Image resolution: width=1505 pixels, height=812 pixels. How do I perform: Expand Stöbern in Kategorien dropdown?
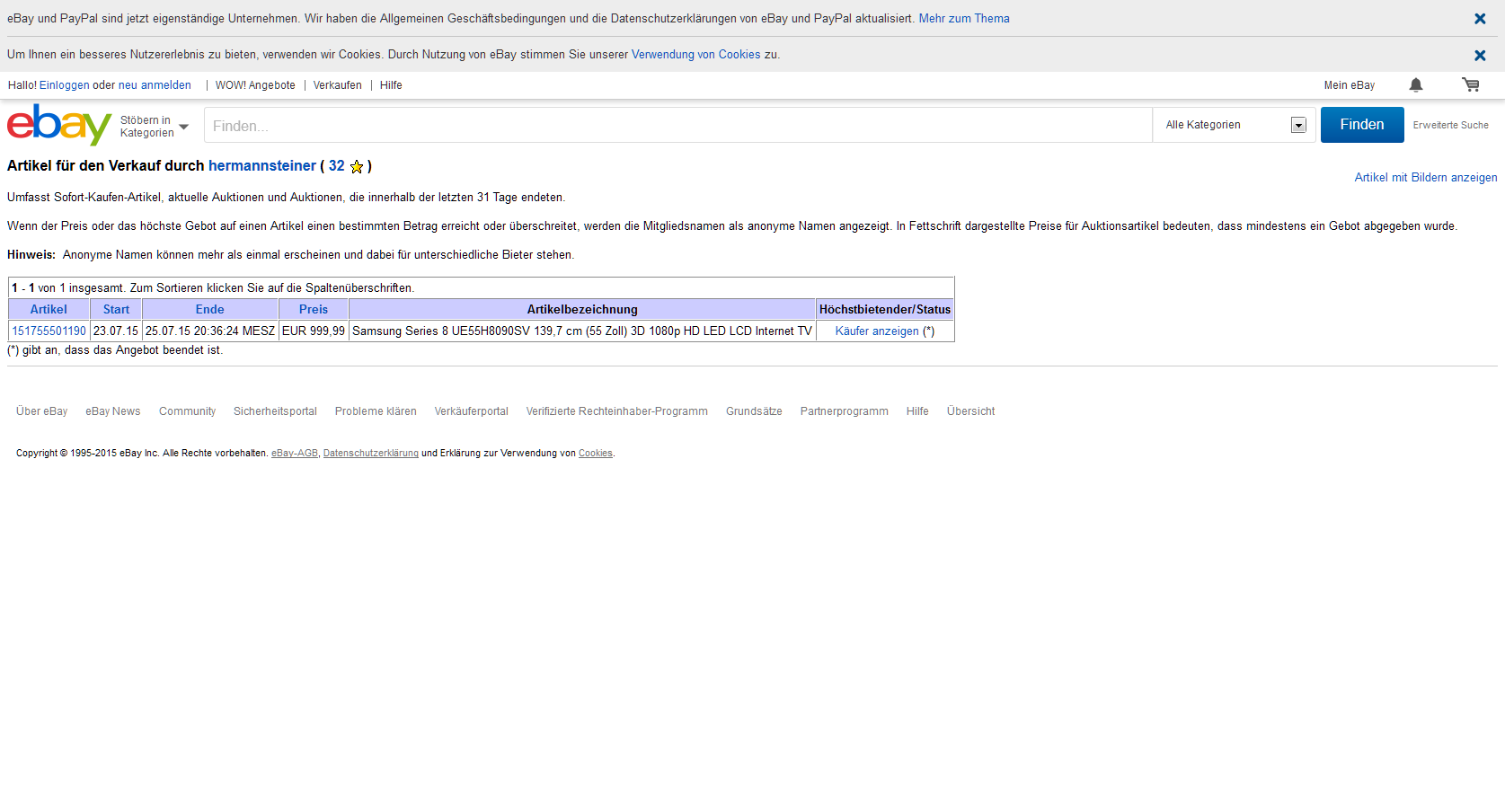coord(154,127)
